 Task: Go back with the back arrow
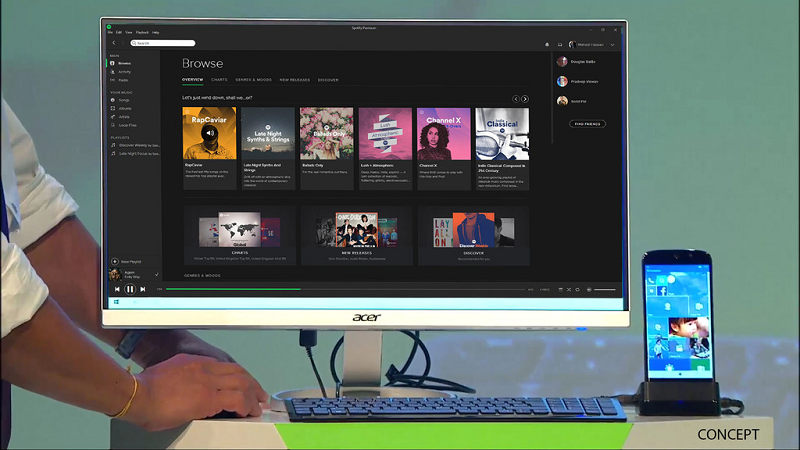click(114, 43)
